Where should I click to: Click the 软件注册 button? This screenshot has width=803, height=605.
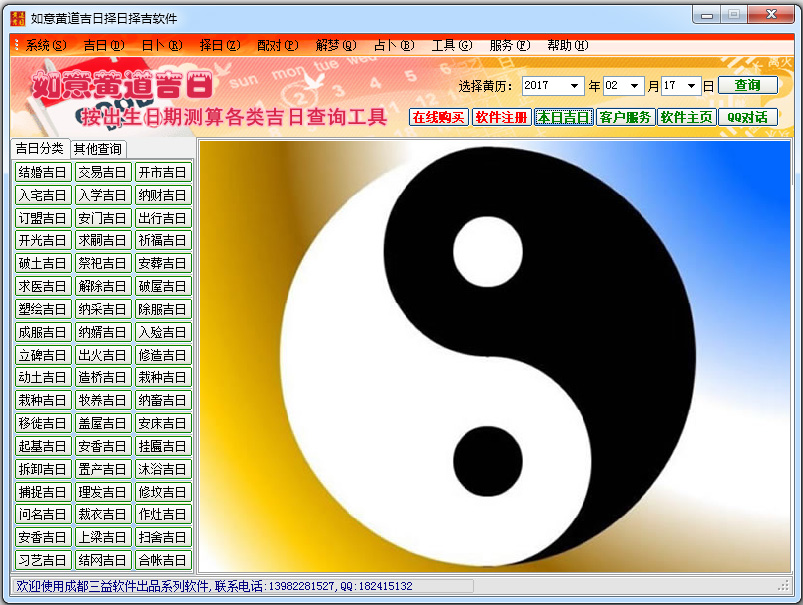click(x=501, y=117)
